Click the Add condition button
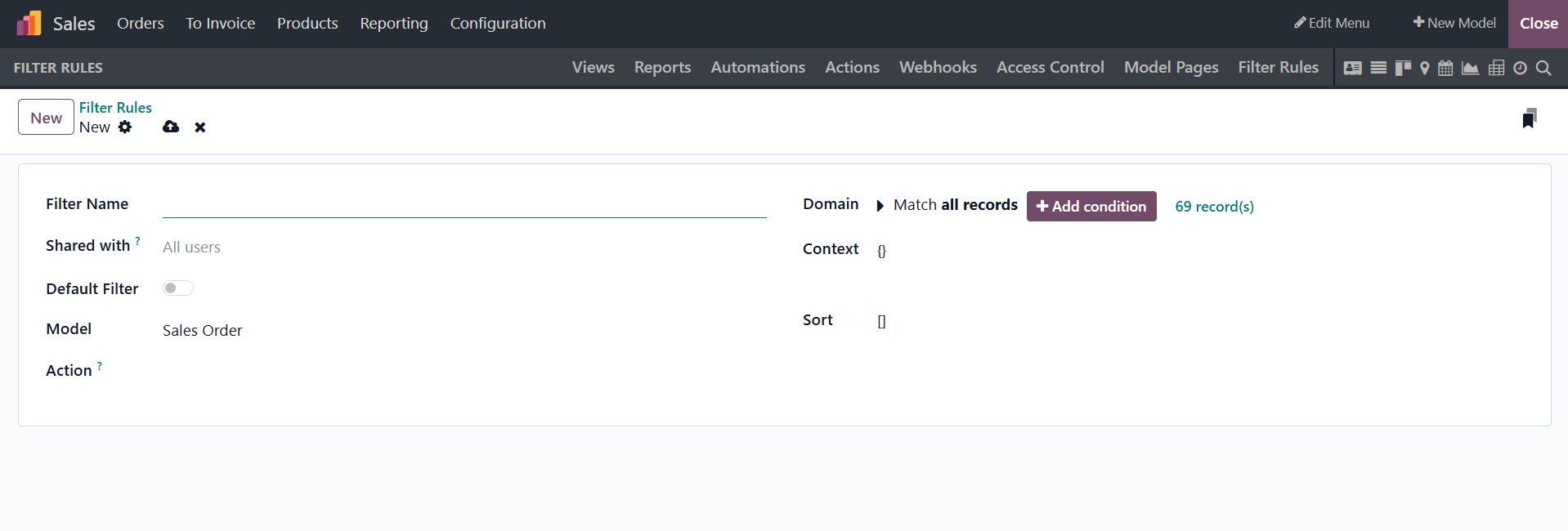The image size is (1568, 531). (x=1091, y=207)
